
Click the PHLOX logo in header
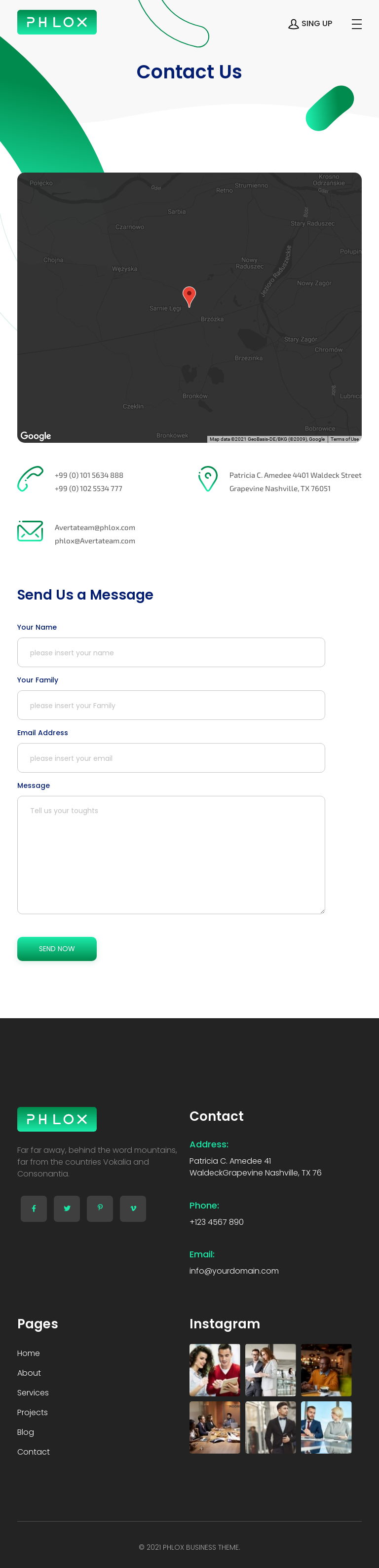pos(57,23)
